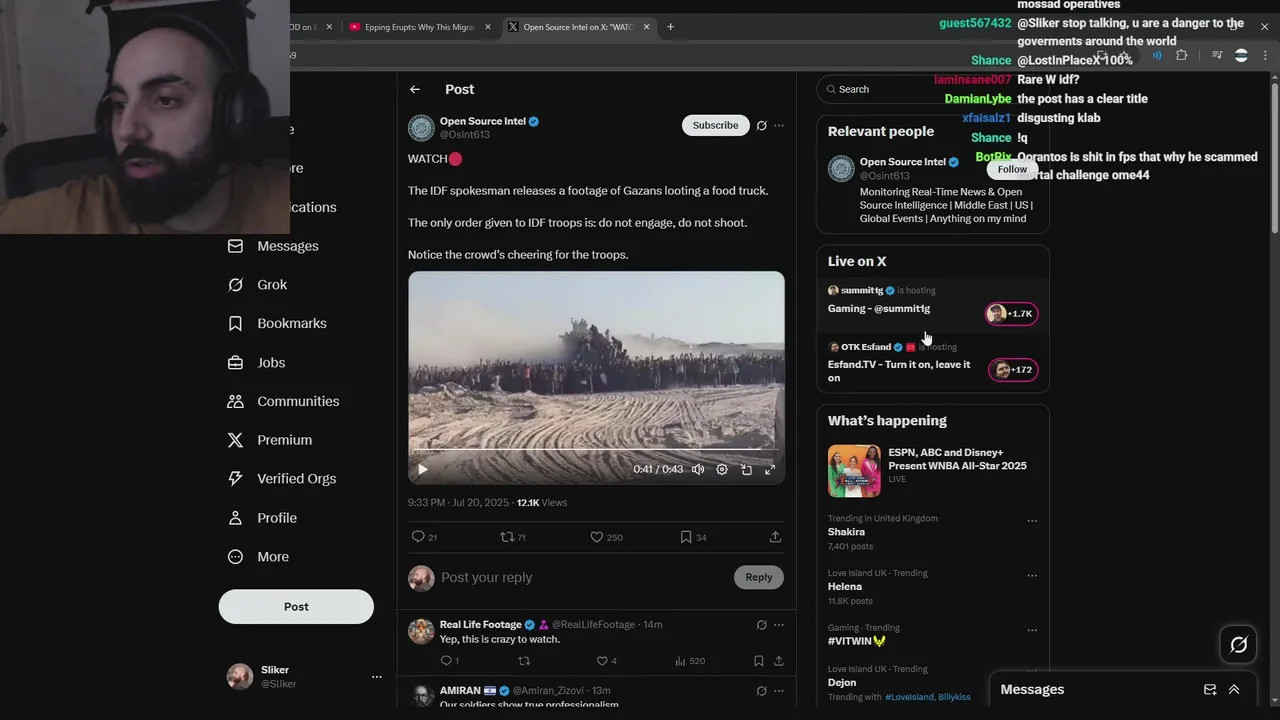Open browser extensions puzzle icon
1280x720 pixels.
pyautogui.click(x=1181, y=56)
